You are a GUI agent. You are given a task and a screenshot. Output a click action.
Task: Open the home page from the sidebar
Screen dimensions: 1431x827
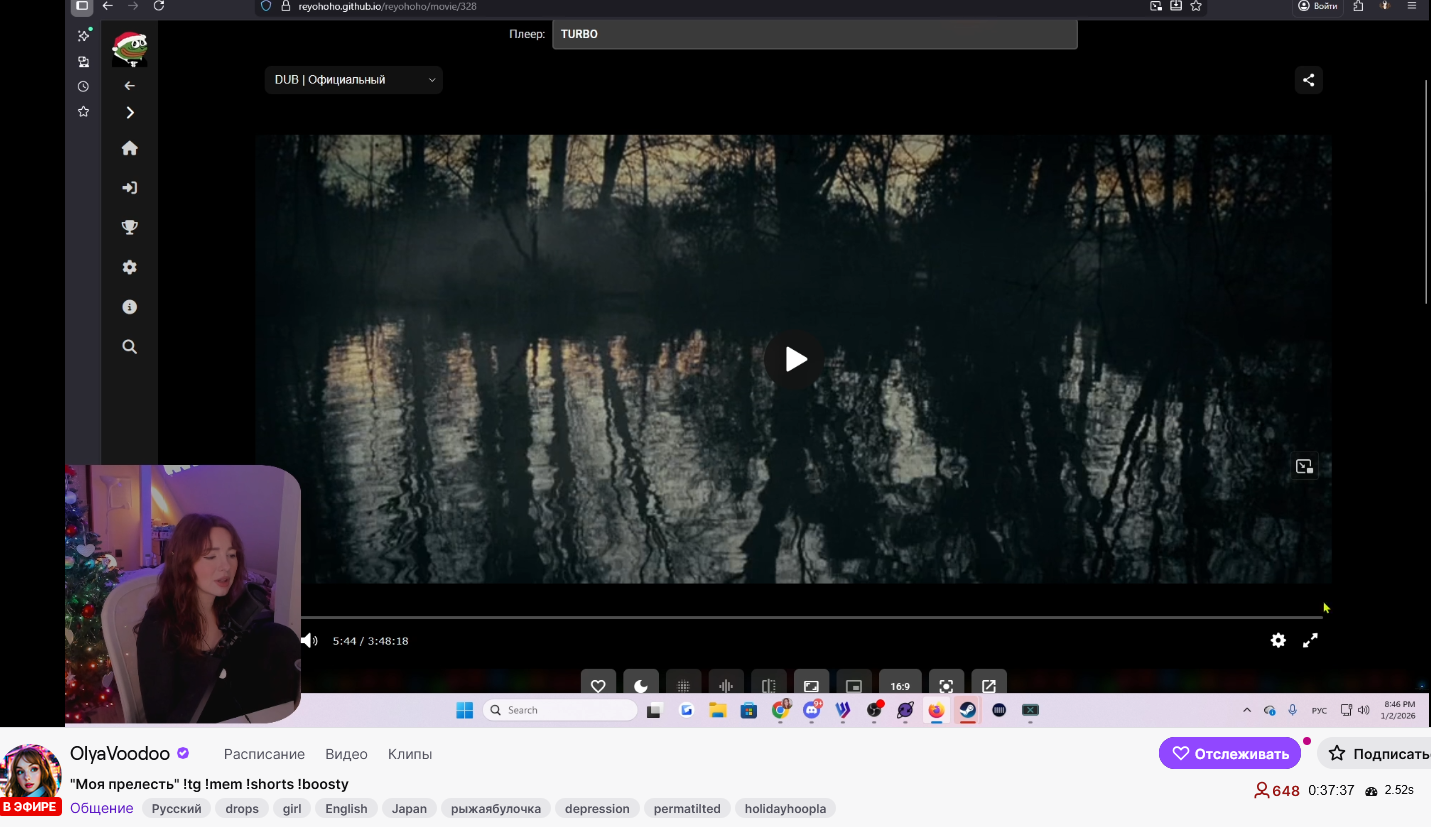129,148
